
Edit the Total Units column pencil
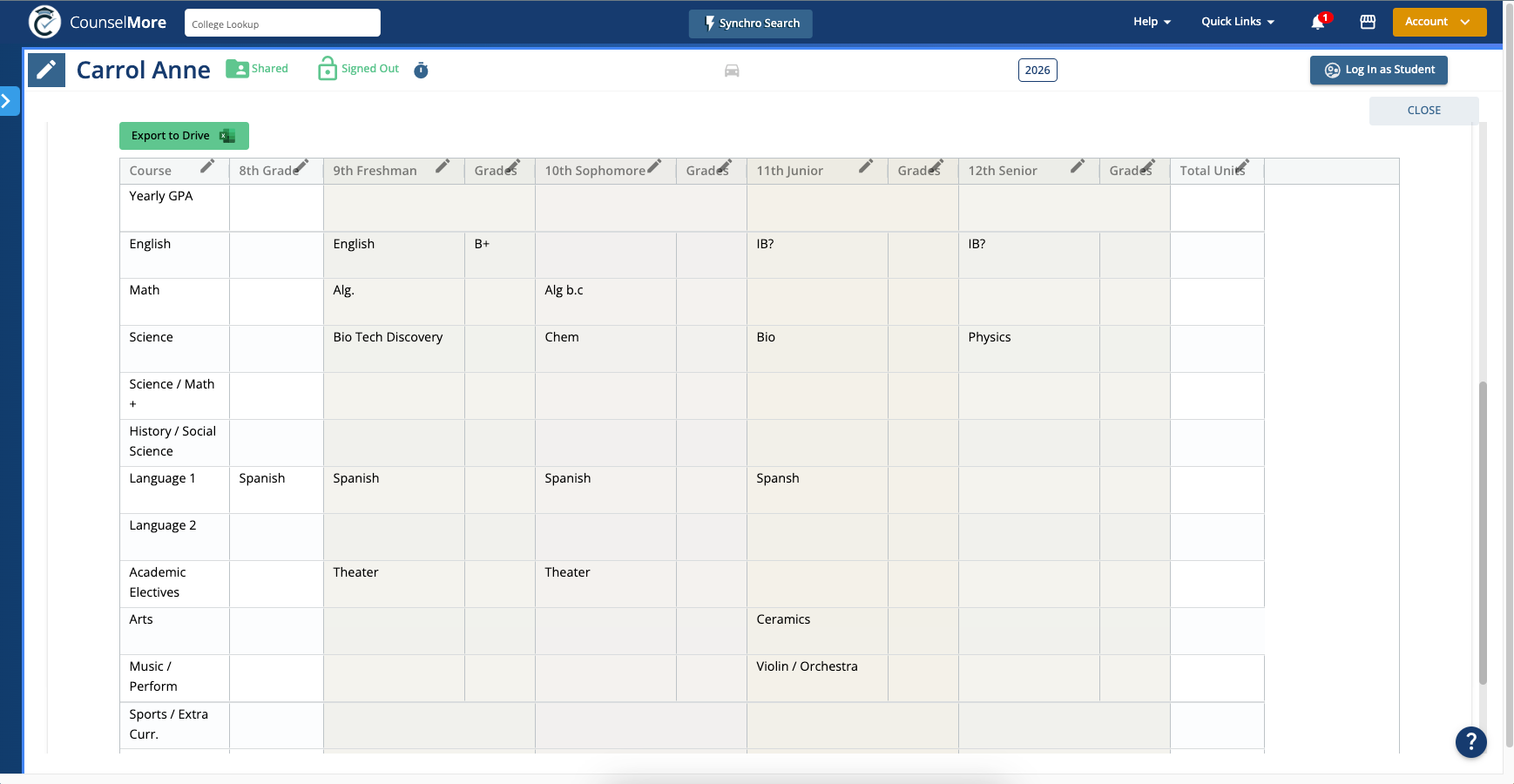1242,166
